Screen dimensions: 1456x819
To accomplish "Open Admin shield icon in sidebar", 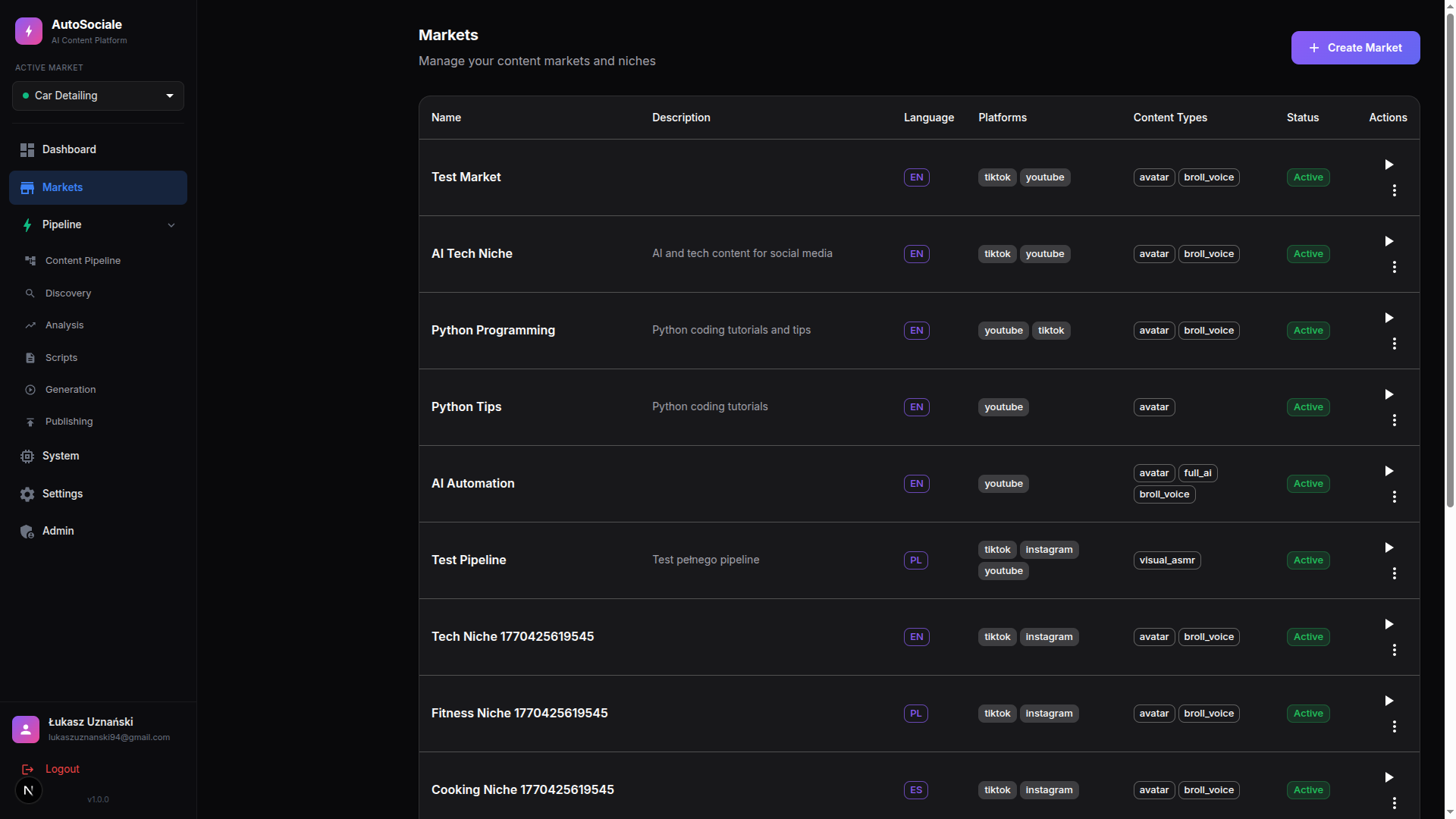I will point(27,532).
